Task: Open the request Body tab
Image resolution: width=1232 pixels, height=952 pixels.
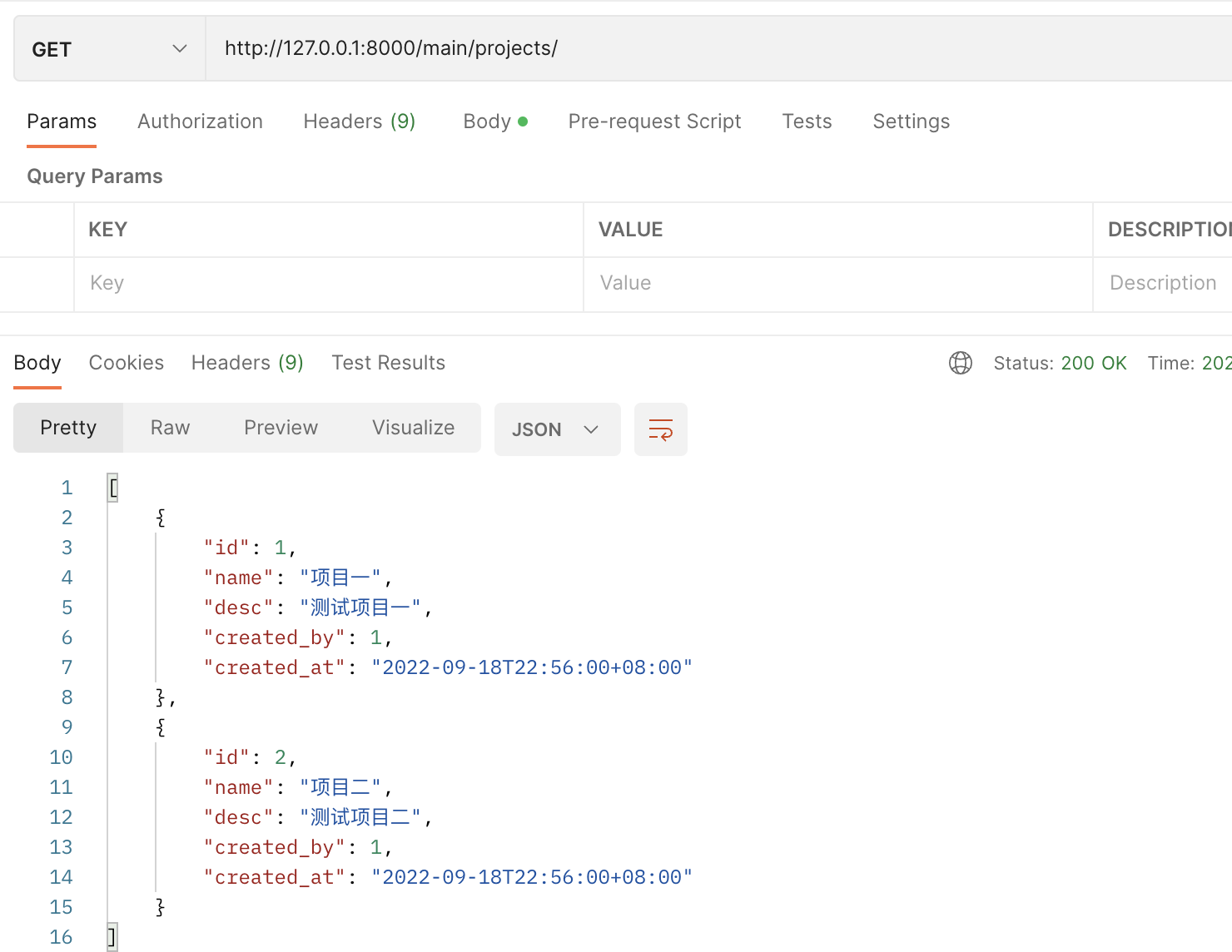Action: pos(495,121)
